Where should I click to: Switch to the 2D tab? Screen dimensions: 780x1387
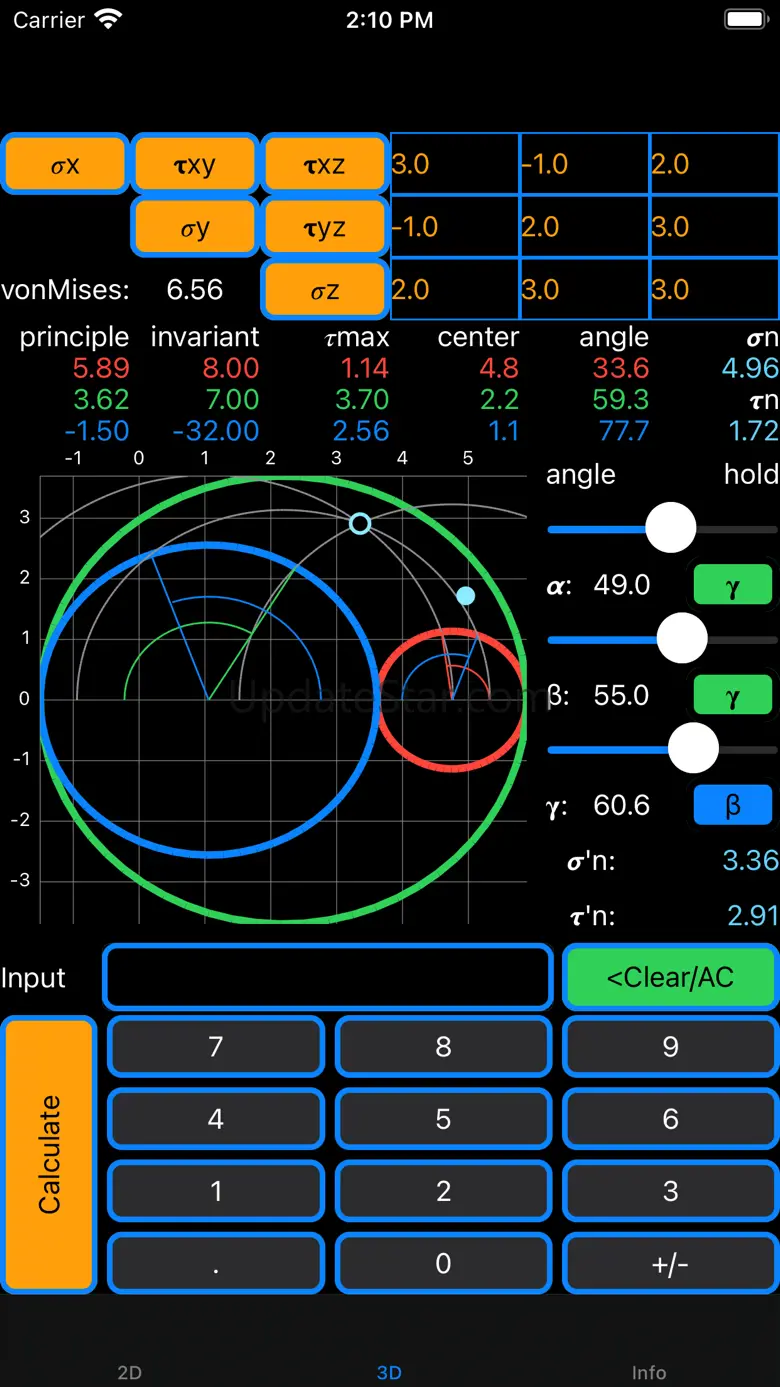pyautogui.click(x=130, y=1372)
